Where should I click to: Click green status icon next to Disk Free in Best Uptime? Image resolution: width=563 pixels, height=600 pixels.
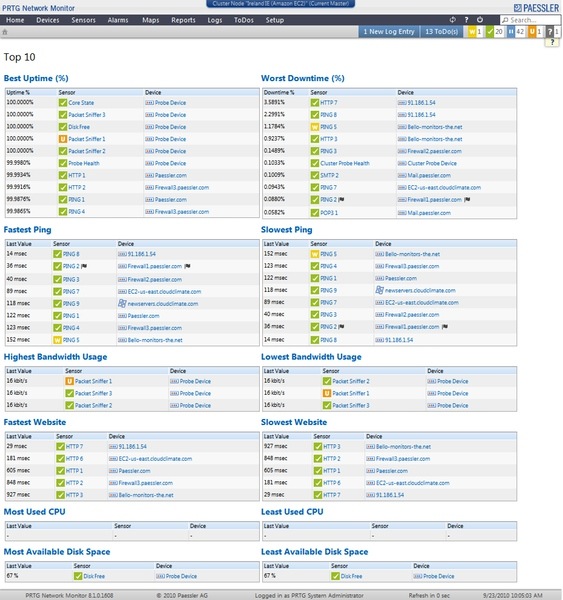click(x=63, y=127)
